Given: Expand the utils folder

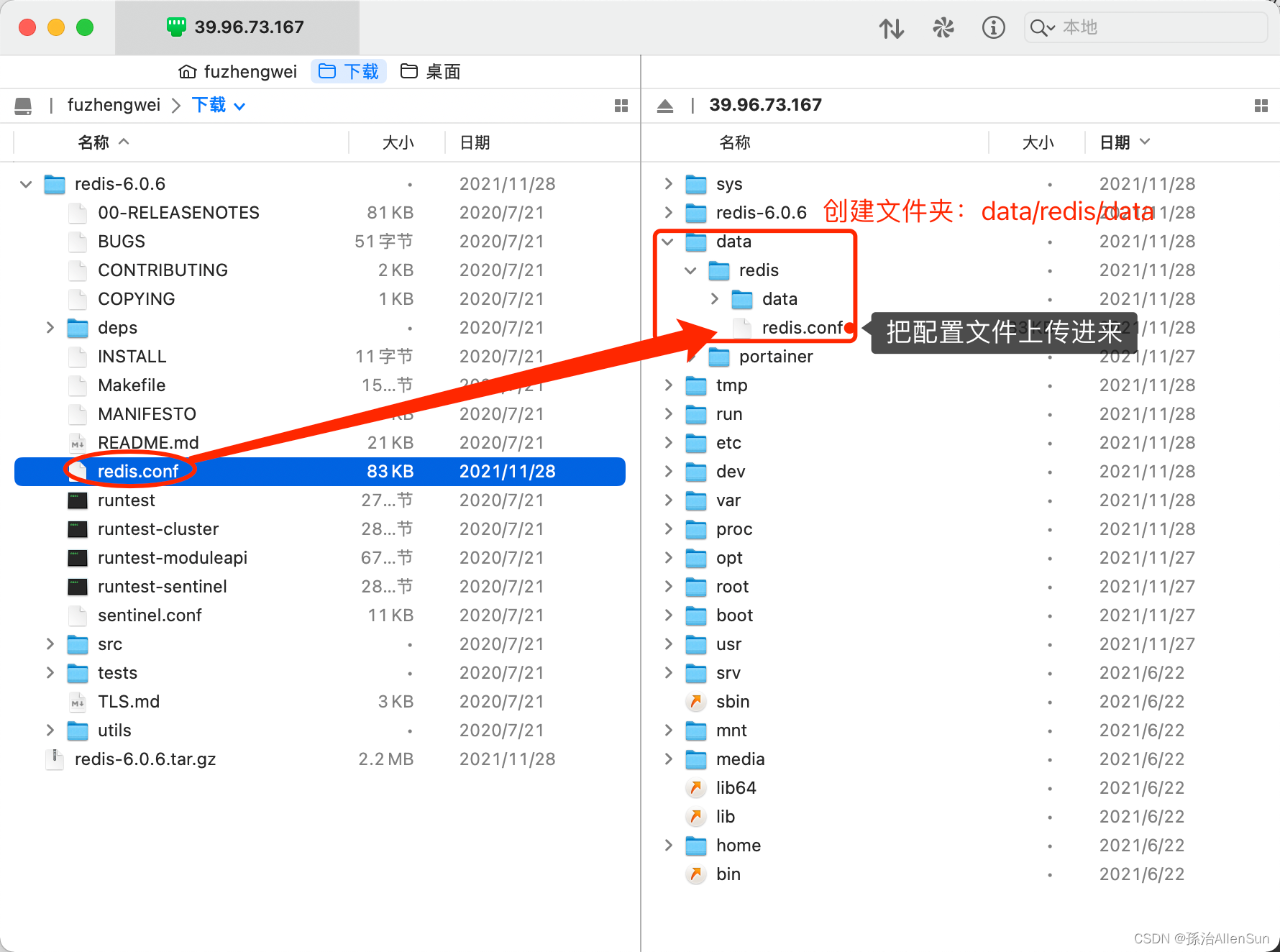Looking at the screenshot, I should pos(50,731).
